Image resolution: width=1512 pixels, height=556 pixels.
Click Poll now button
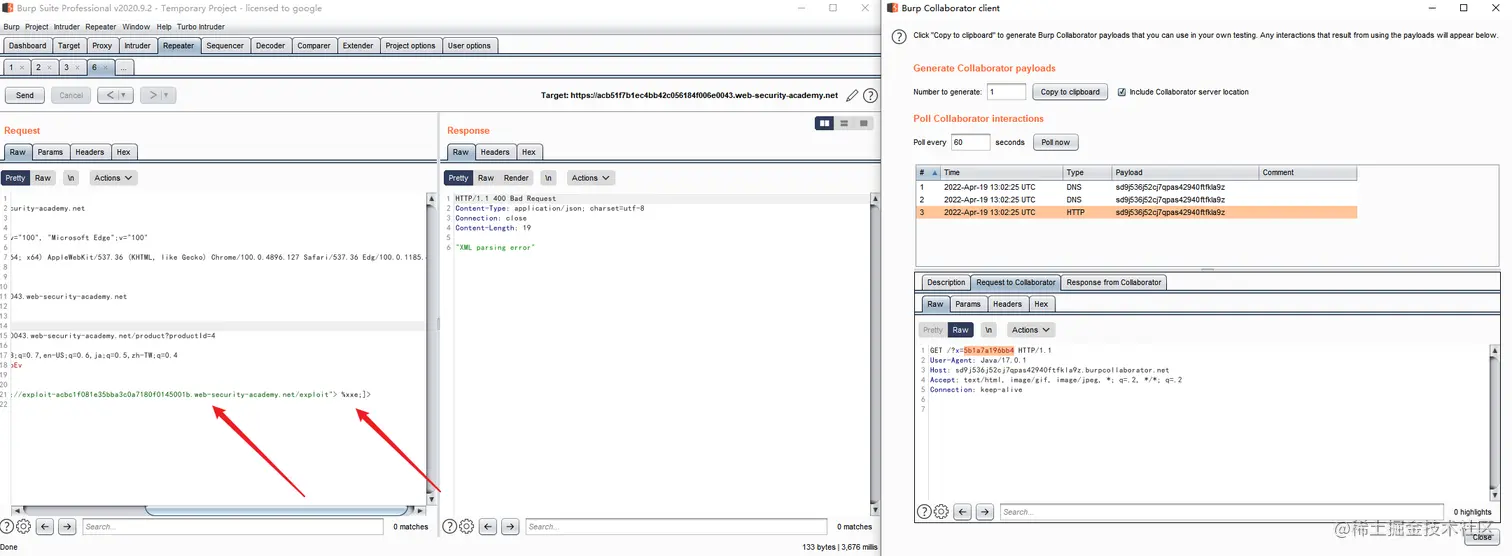click(x=1055, y=142)
